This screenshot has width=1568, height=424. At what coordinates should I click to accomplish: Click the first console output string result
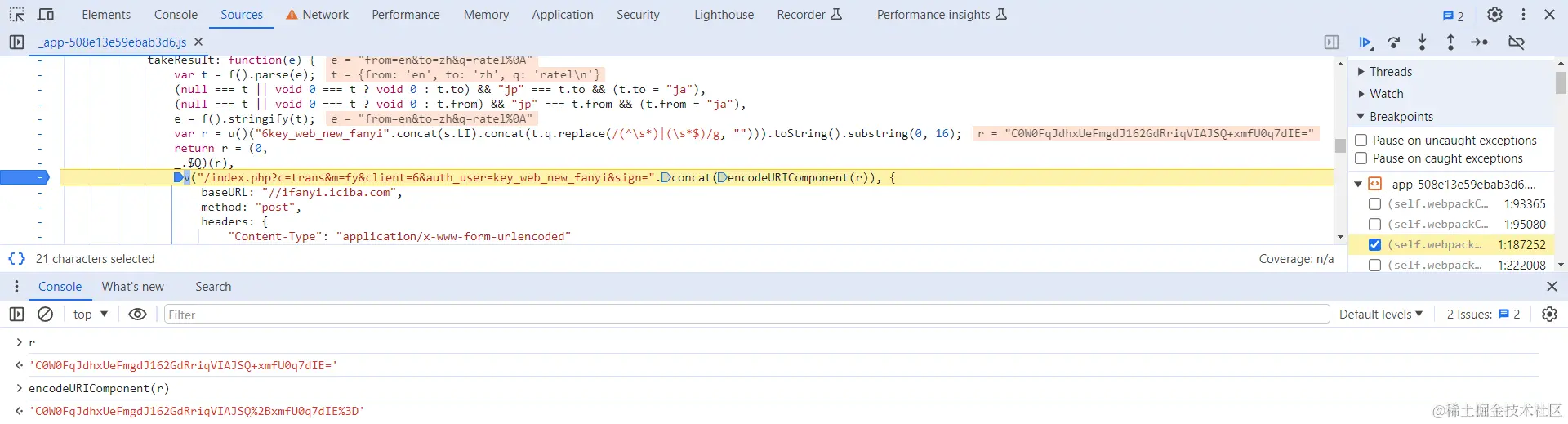[x=183, y=366]
